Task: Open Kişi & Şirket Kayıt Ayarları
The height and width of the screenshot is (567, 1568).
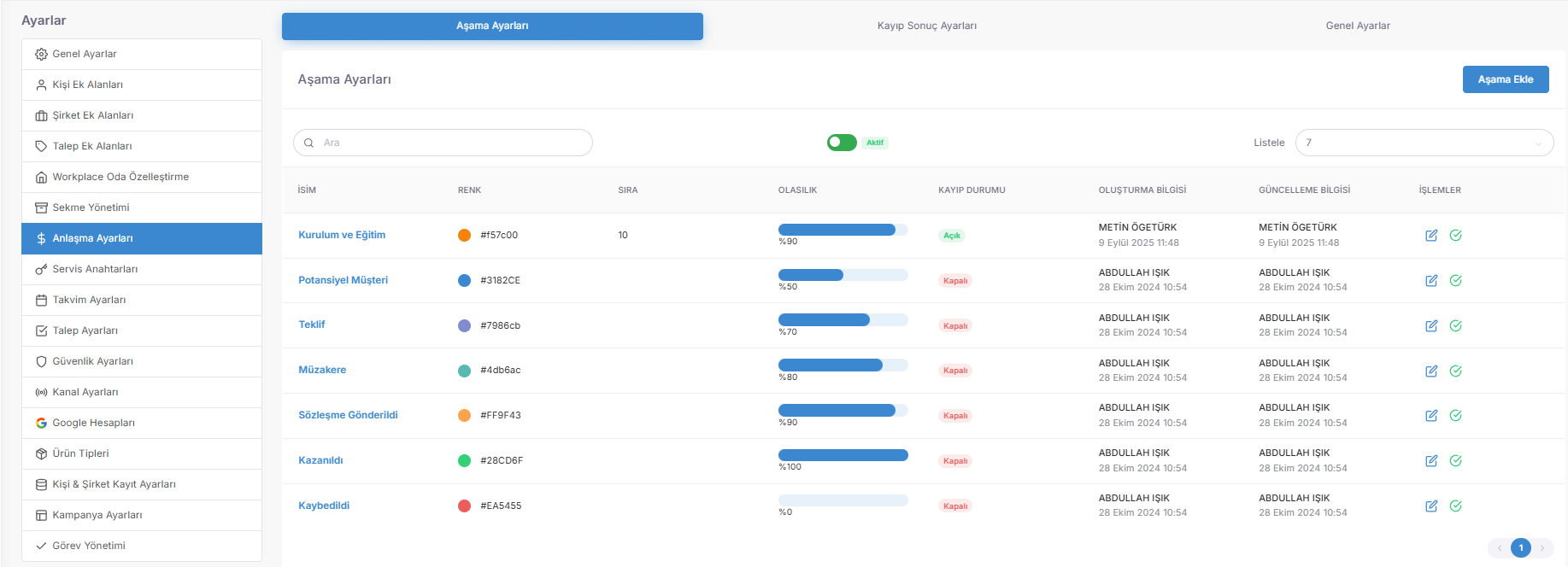Action: [x=142, y=484]
